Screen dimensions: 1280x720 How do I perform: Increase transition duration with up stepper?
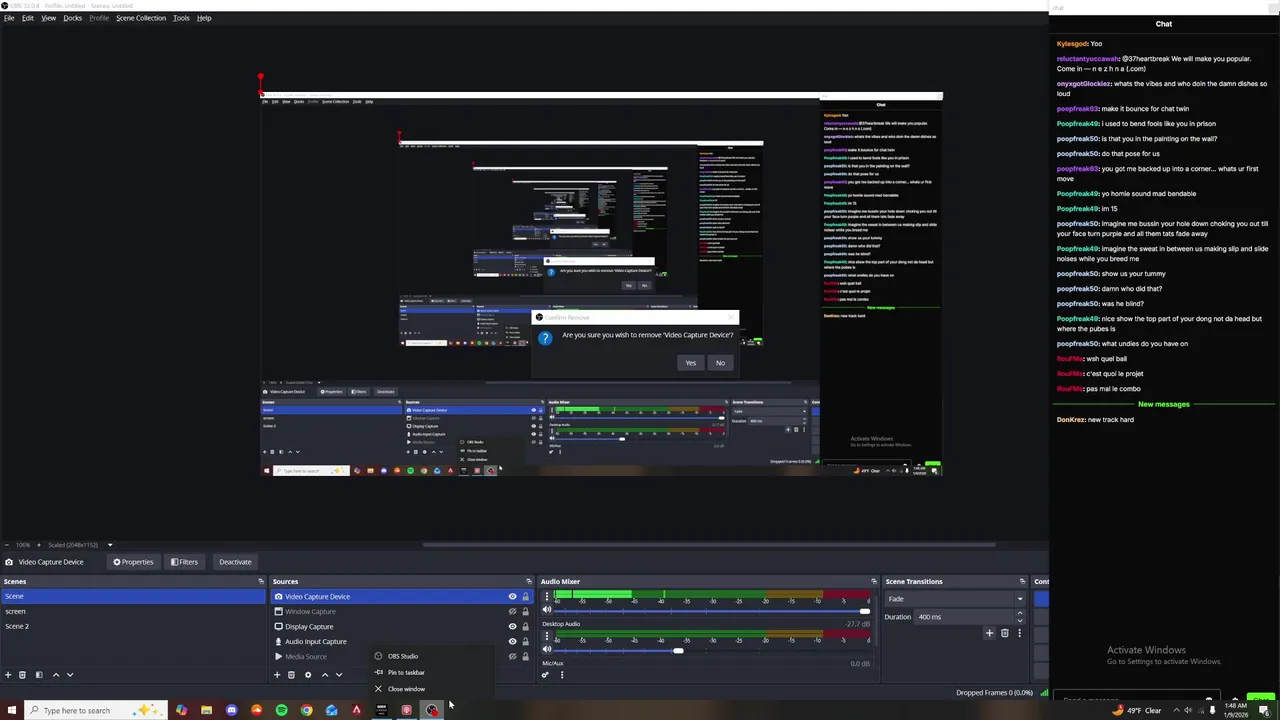point(1020,613)
